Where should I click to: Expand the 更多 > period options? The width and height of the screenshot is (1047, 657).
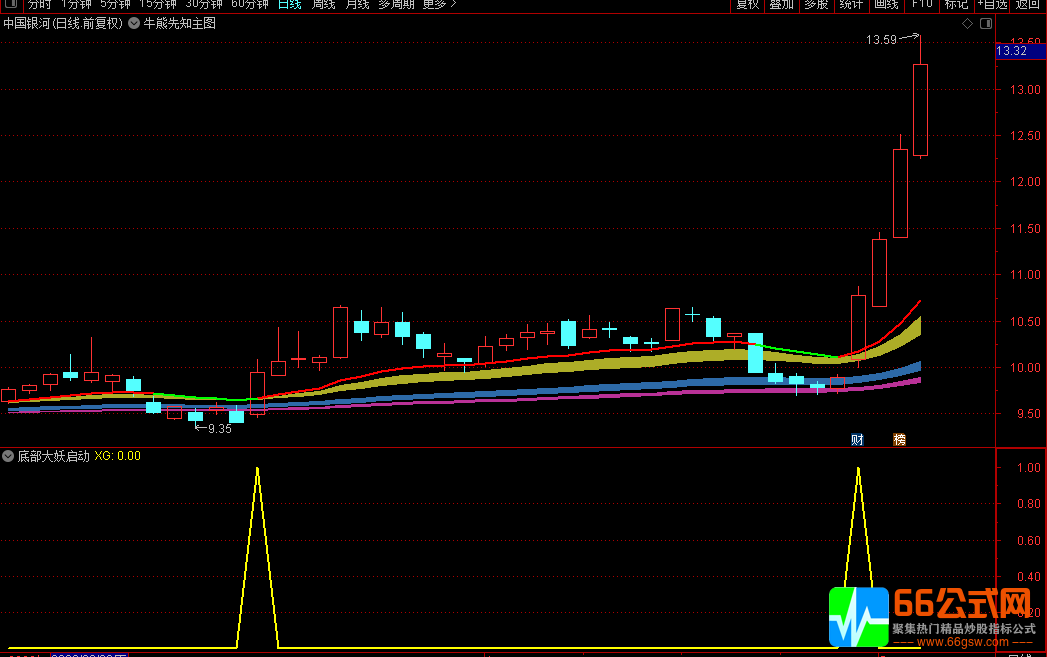click(x=439, y=4)
